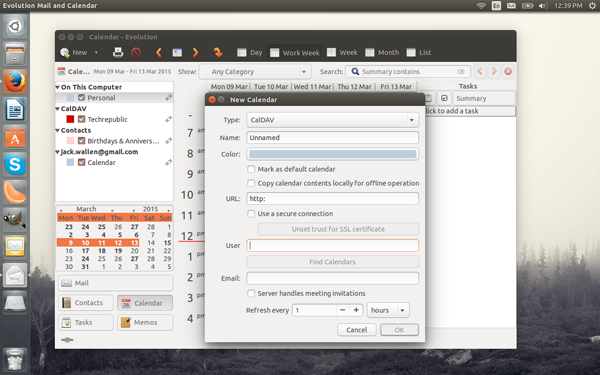This screenshot has height=375, width=600.
Task: Open the New item button in Evolution toolbar
Action: tap(73, 52)
